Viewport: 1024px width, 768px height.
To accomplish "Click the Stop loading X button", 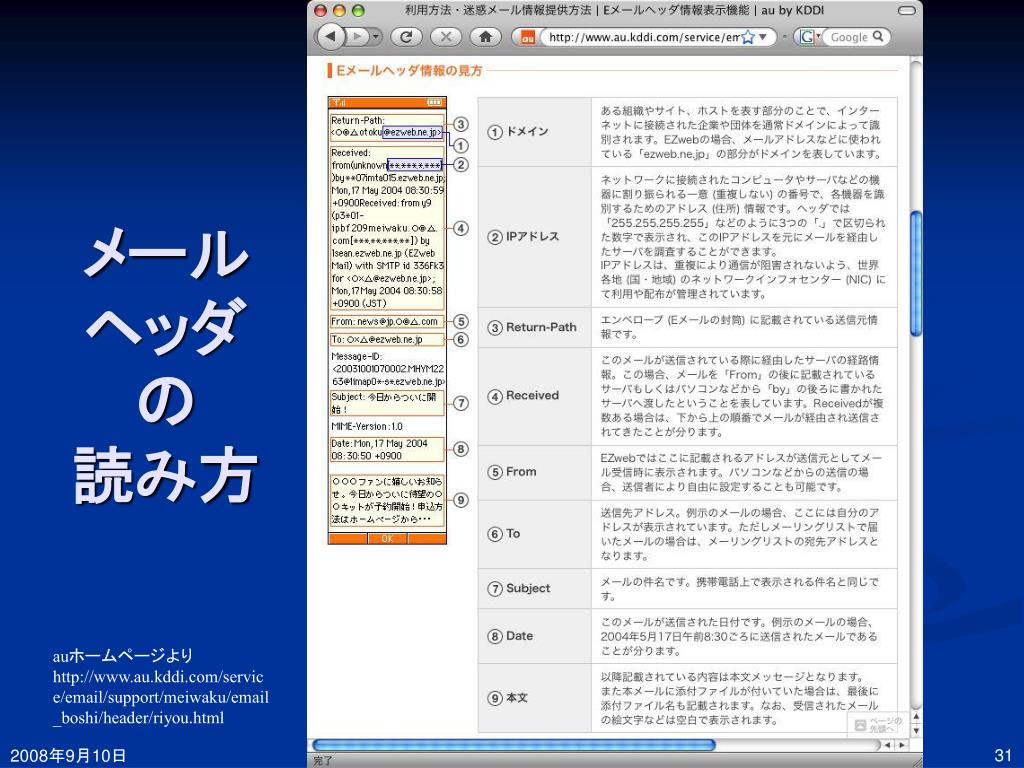I will click(x=446, y=37).
